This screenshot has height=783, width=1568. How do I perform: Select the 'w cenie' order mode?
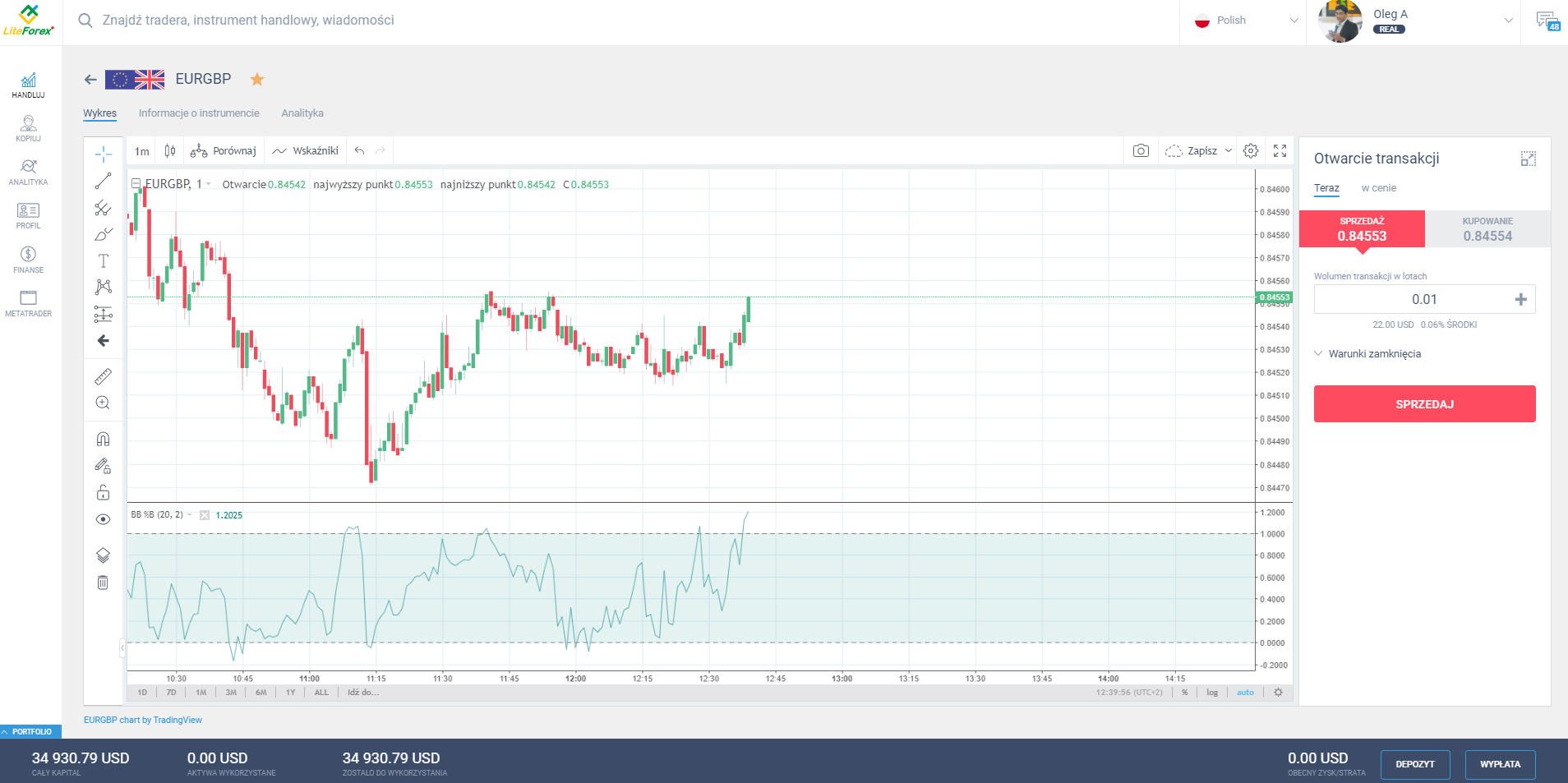(x=1378, y=188)
